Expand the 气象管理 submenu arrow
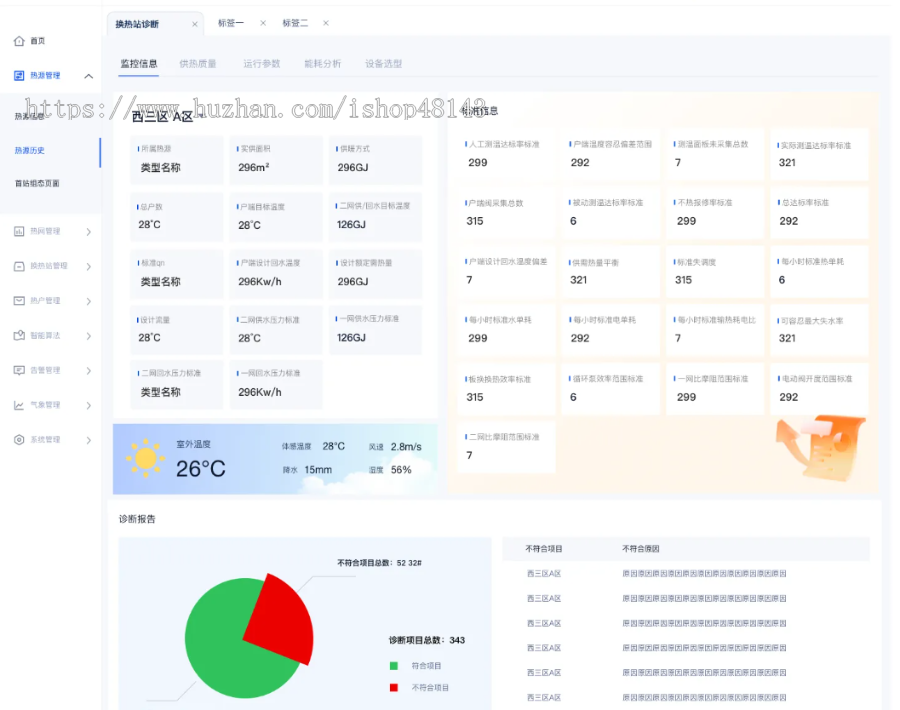This screenshot has width=900, height=710. pyautogui.click(x=88, y=406)
